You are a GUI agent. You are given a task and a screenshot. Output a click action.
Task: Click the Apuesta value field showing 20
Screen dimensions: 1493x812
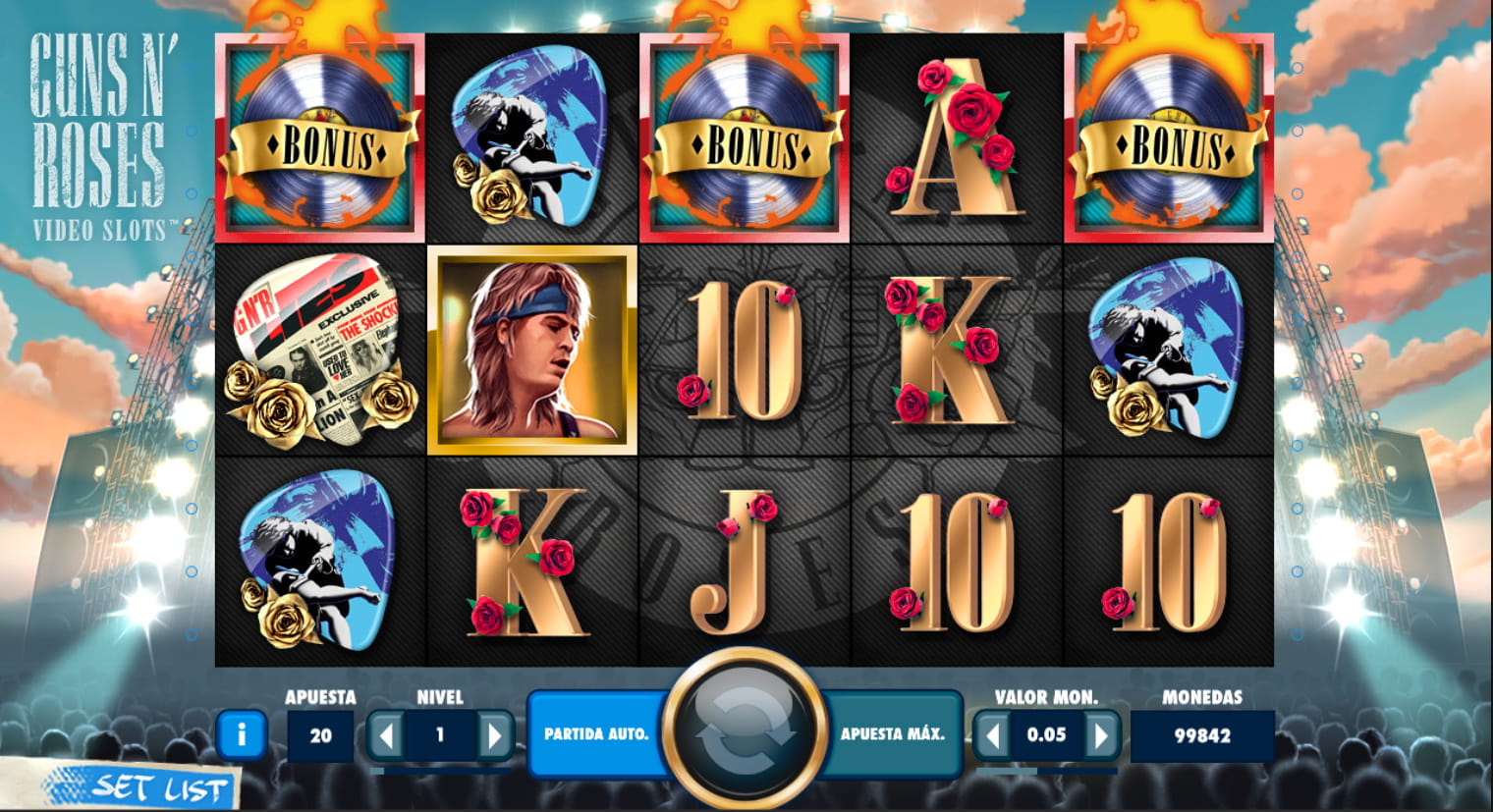point(320,735)
